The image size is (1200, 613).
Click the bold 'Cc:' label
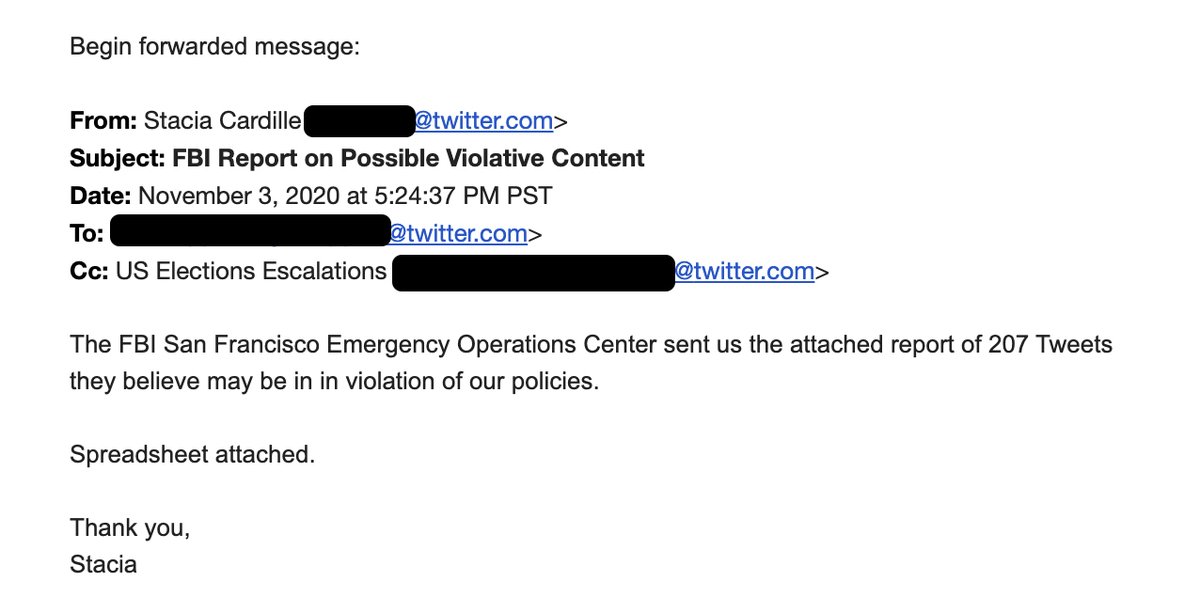point(89,271)
